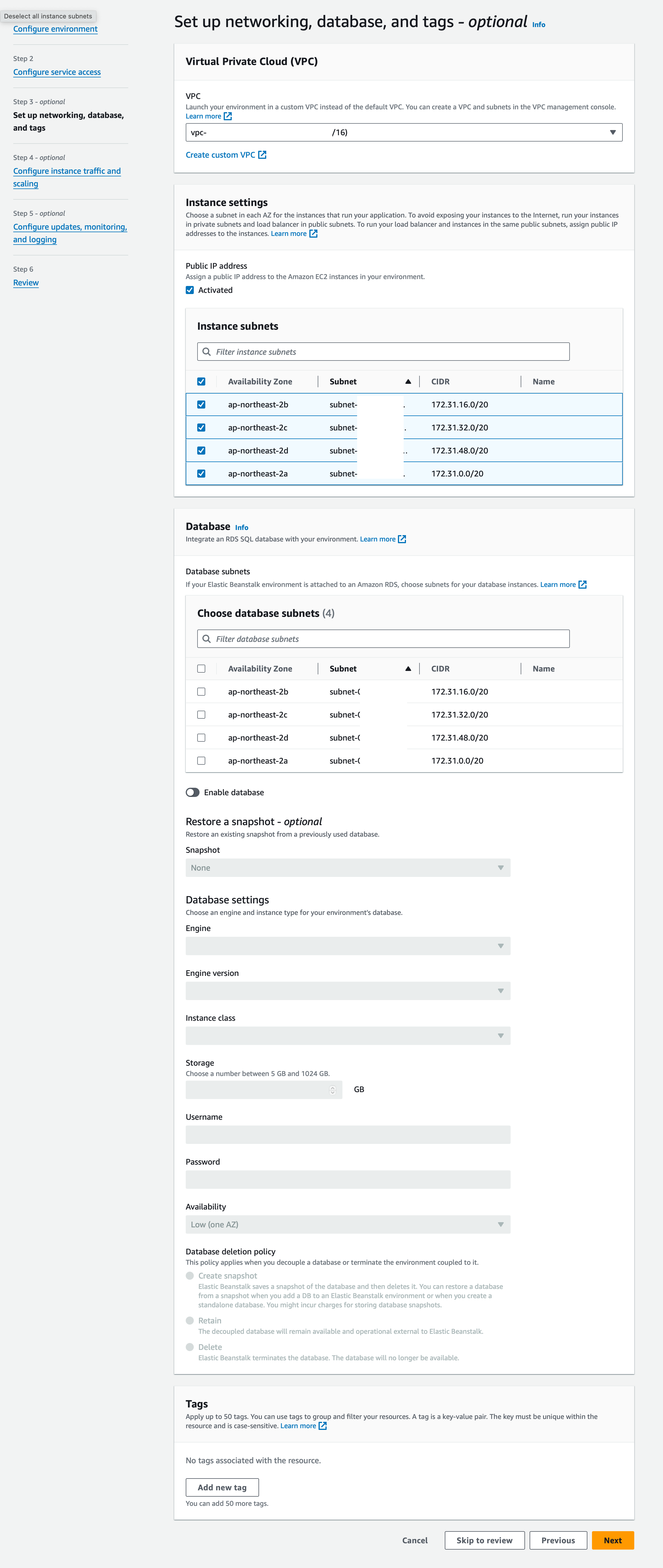Turn on the Enable database toggle
Image resolution: width=663 pixels, height=1568 pixels.
coord(193,793)
